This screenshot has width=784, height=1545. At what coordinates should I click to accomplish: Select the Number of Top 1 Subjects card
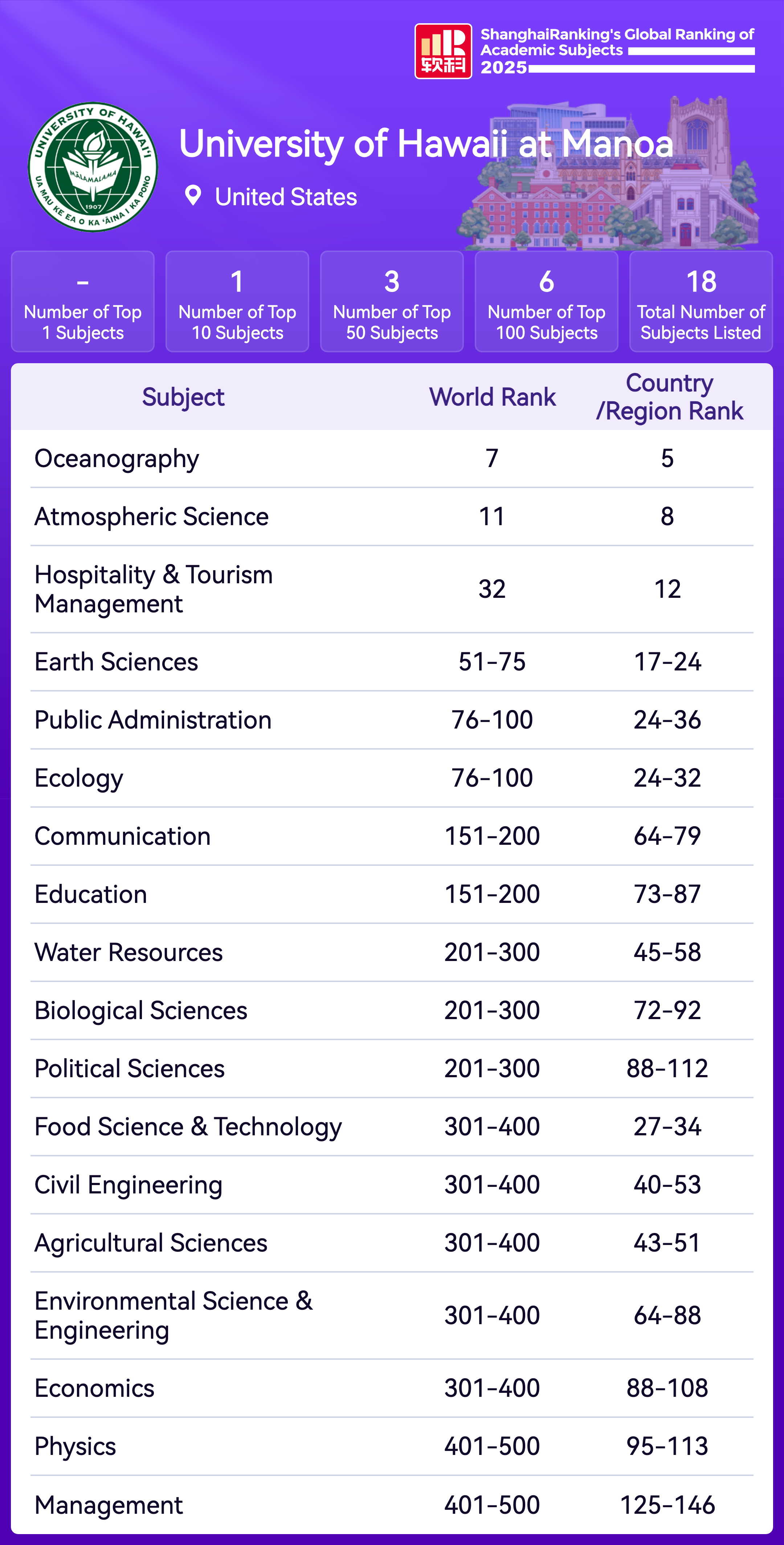[x=83, y=301]
